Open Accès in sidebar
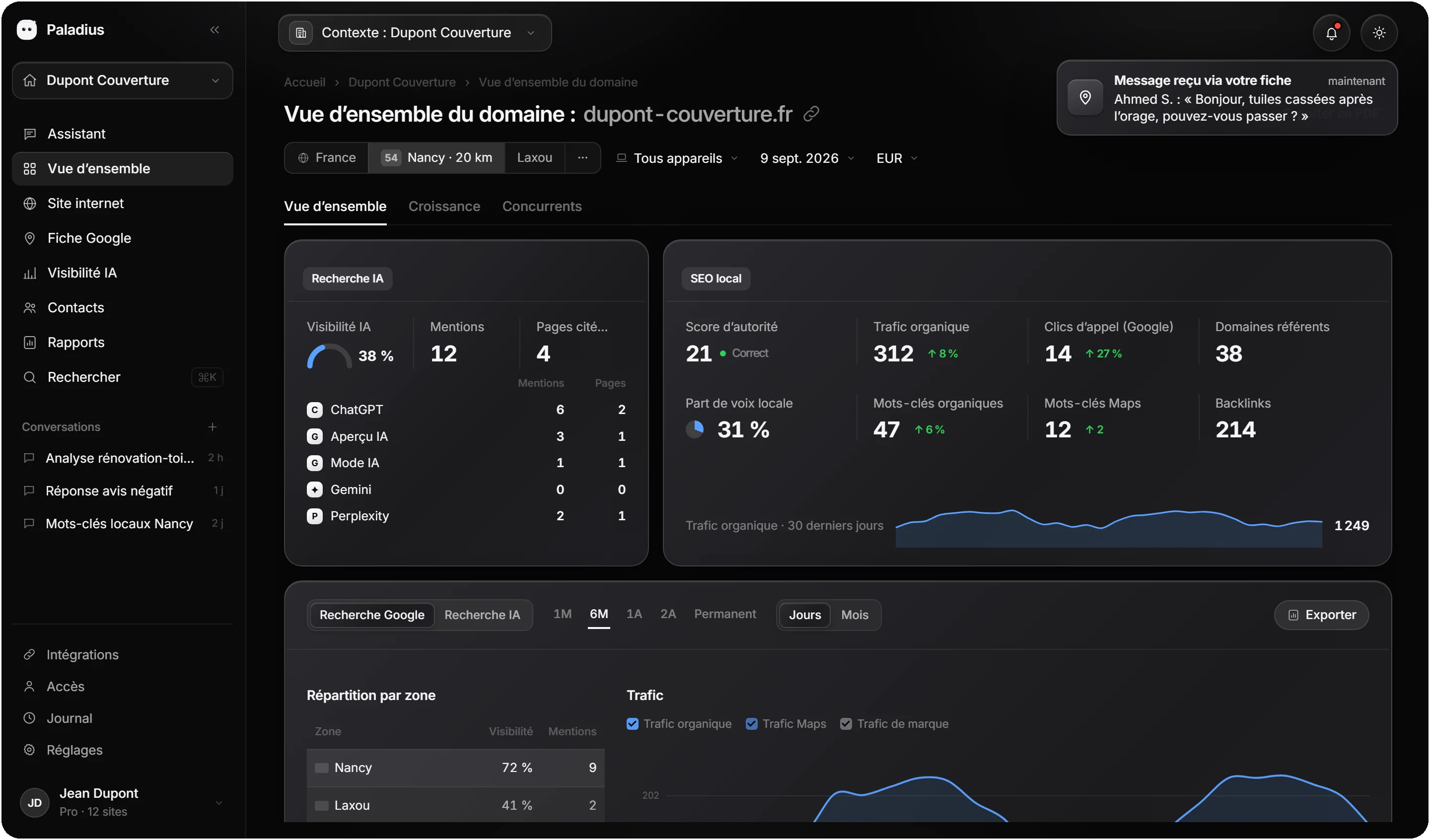Screen dimensions: 1430x840 pyautogui.click(x=123, y=687)
